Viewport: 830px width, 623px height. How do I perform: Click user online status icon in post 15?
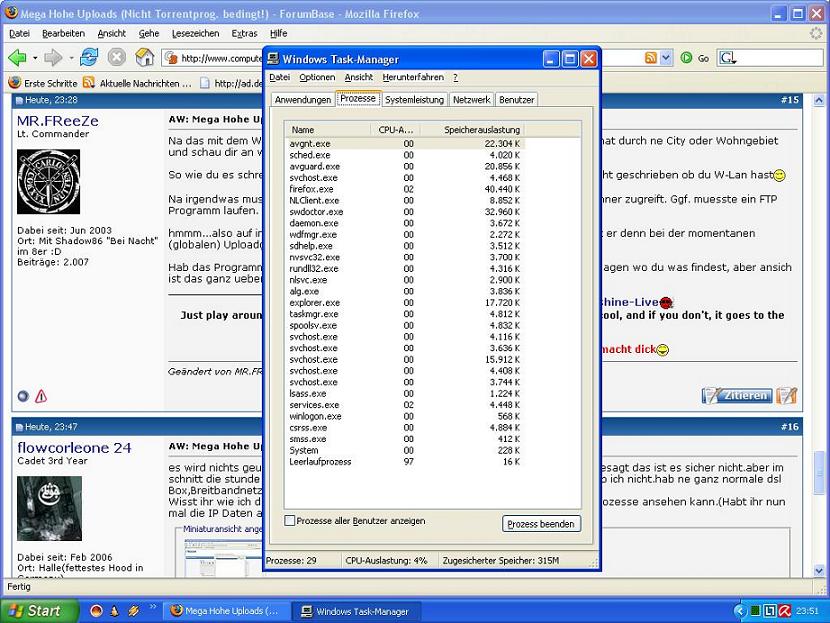click(x=23, y=396)
